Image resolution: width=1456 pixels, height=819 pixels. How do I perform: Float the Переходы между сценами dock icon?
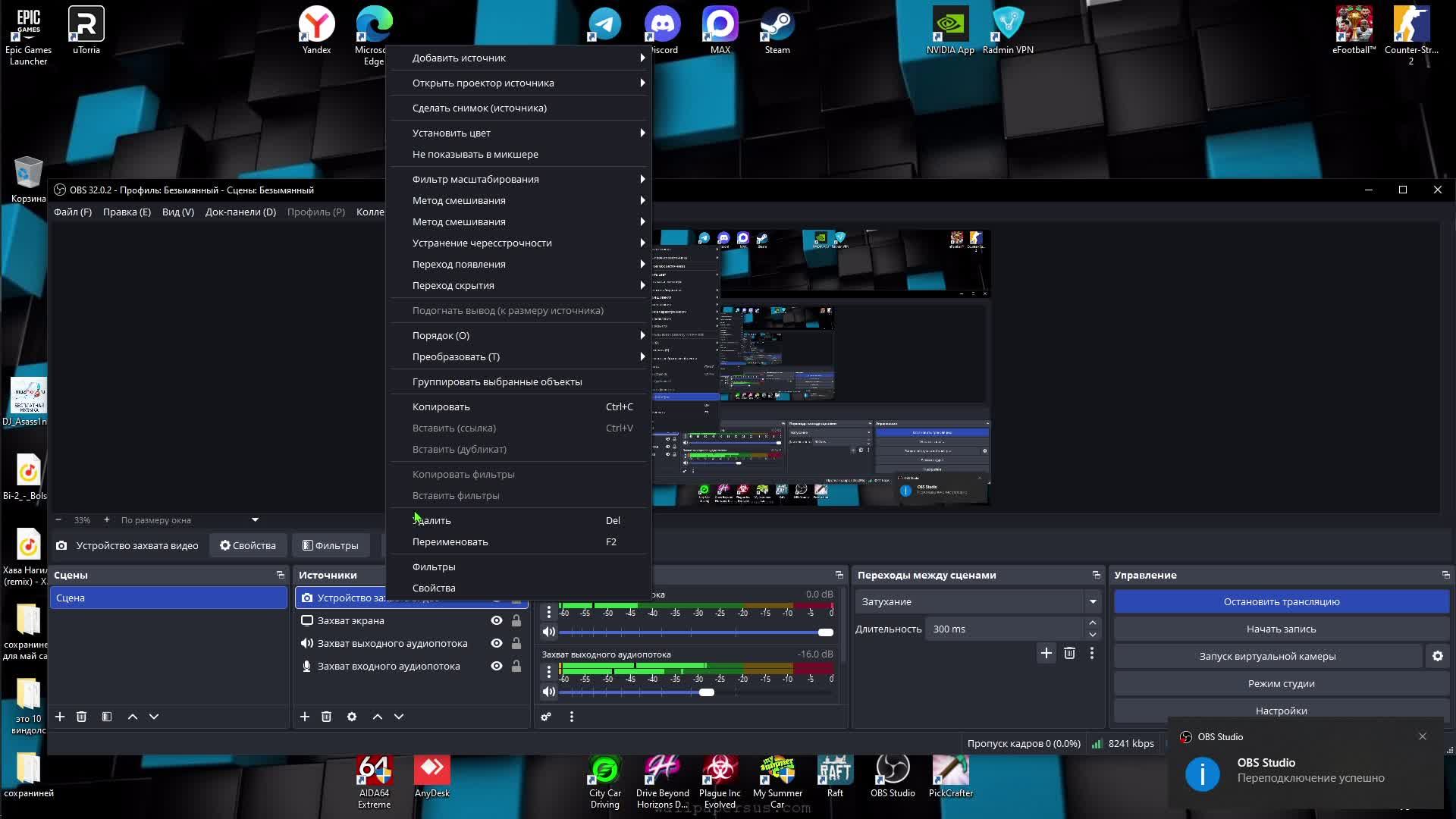(1096, 575)
